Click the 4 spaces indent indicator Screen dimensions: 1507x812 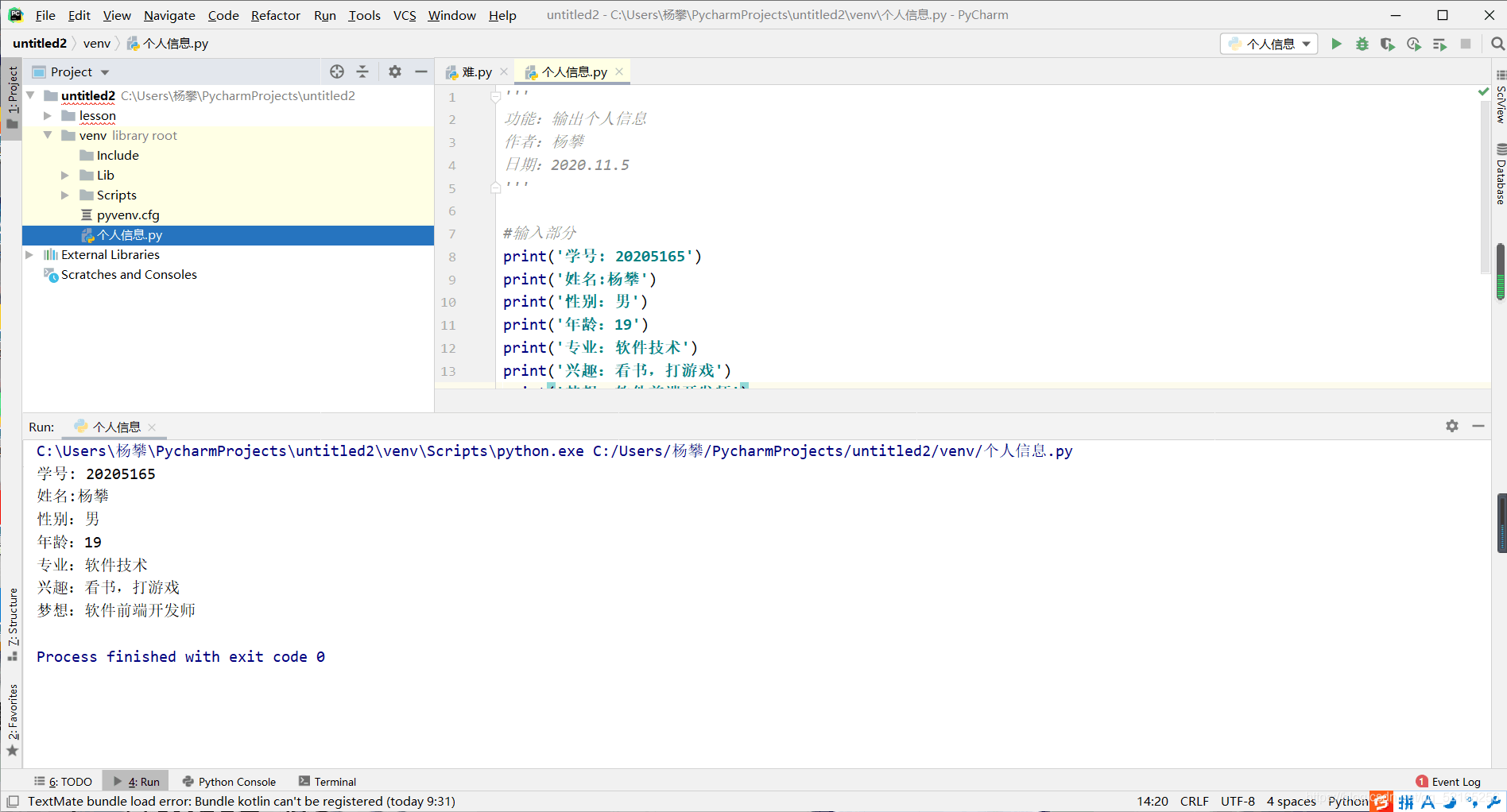1291,801
